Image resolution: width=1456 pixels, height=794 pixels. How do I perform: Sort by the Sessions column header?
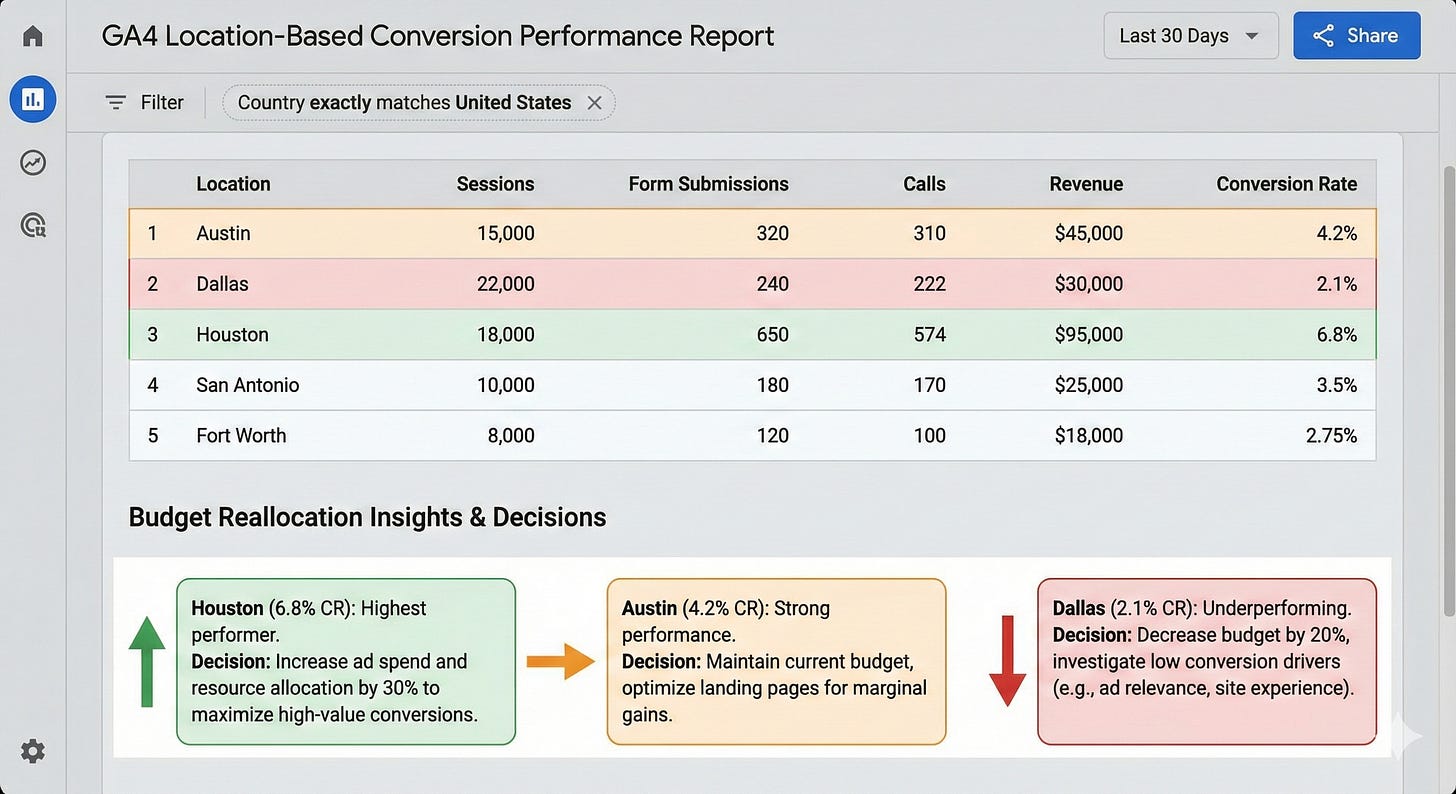click(x=495, y=183)
